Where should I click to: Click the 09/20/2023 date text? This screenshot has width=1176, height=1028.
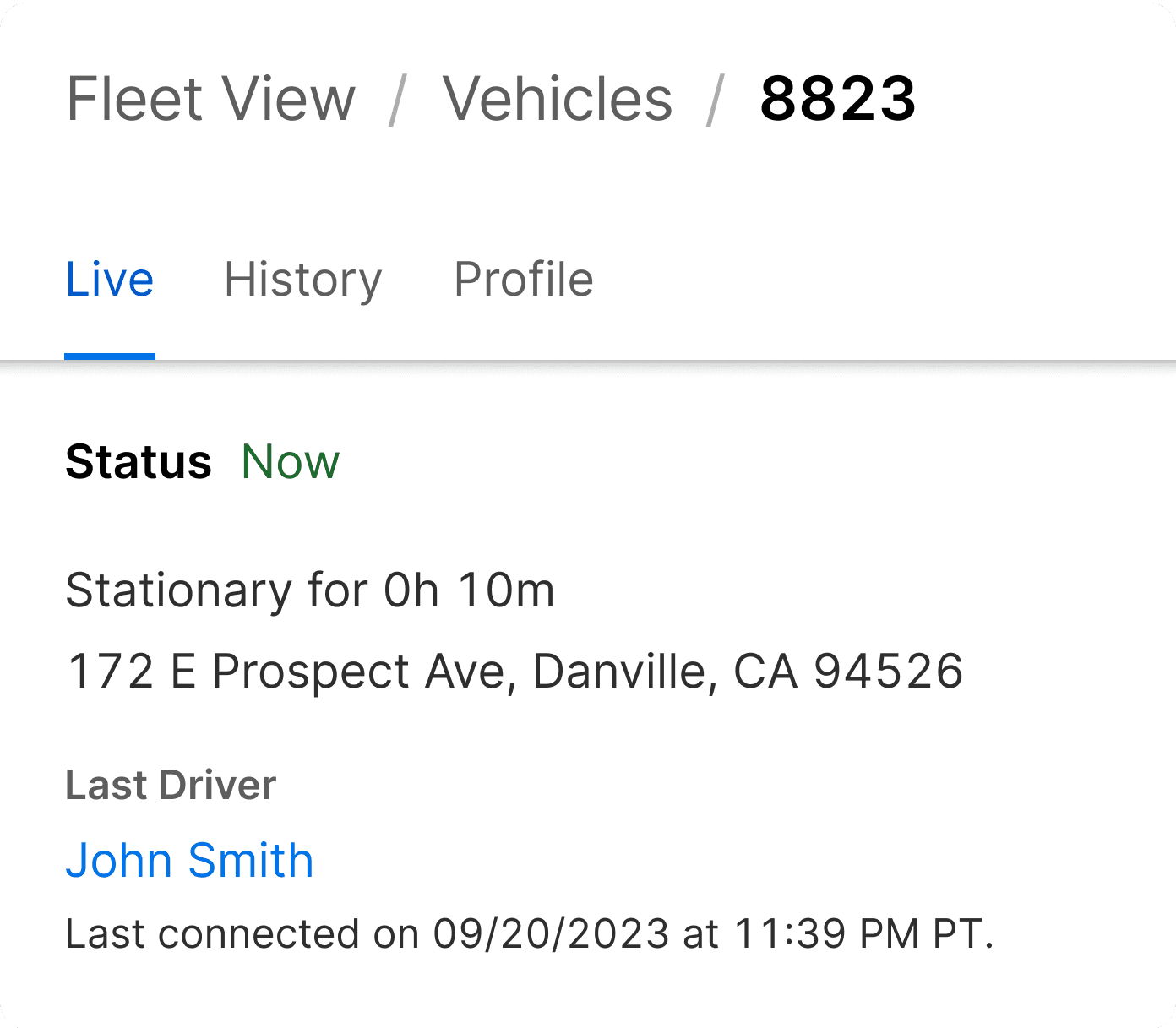552,934
